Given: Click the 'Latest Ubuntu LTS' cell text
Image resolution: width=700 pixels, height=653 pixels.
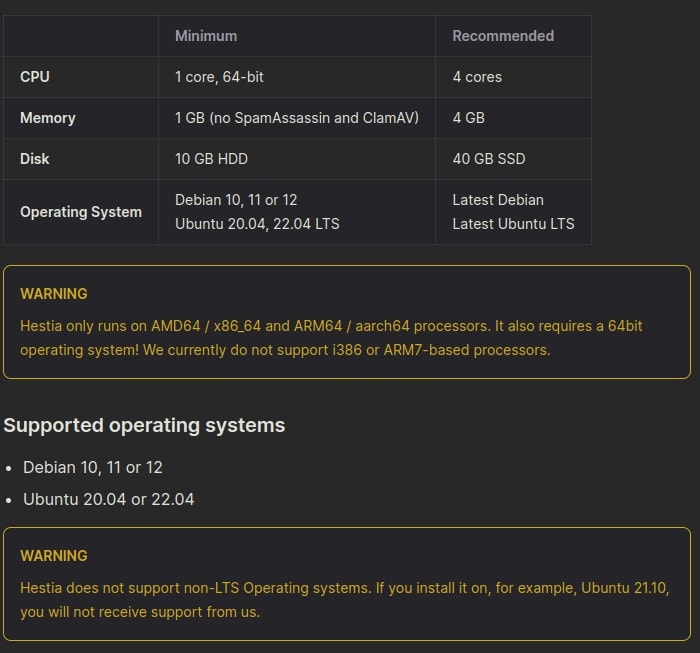Looking at the screenshot, I should tap(513, 224).
